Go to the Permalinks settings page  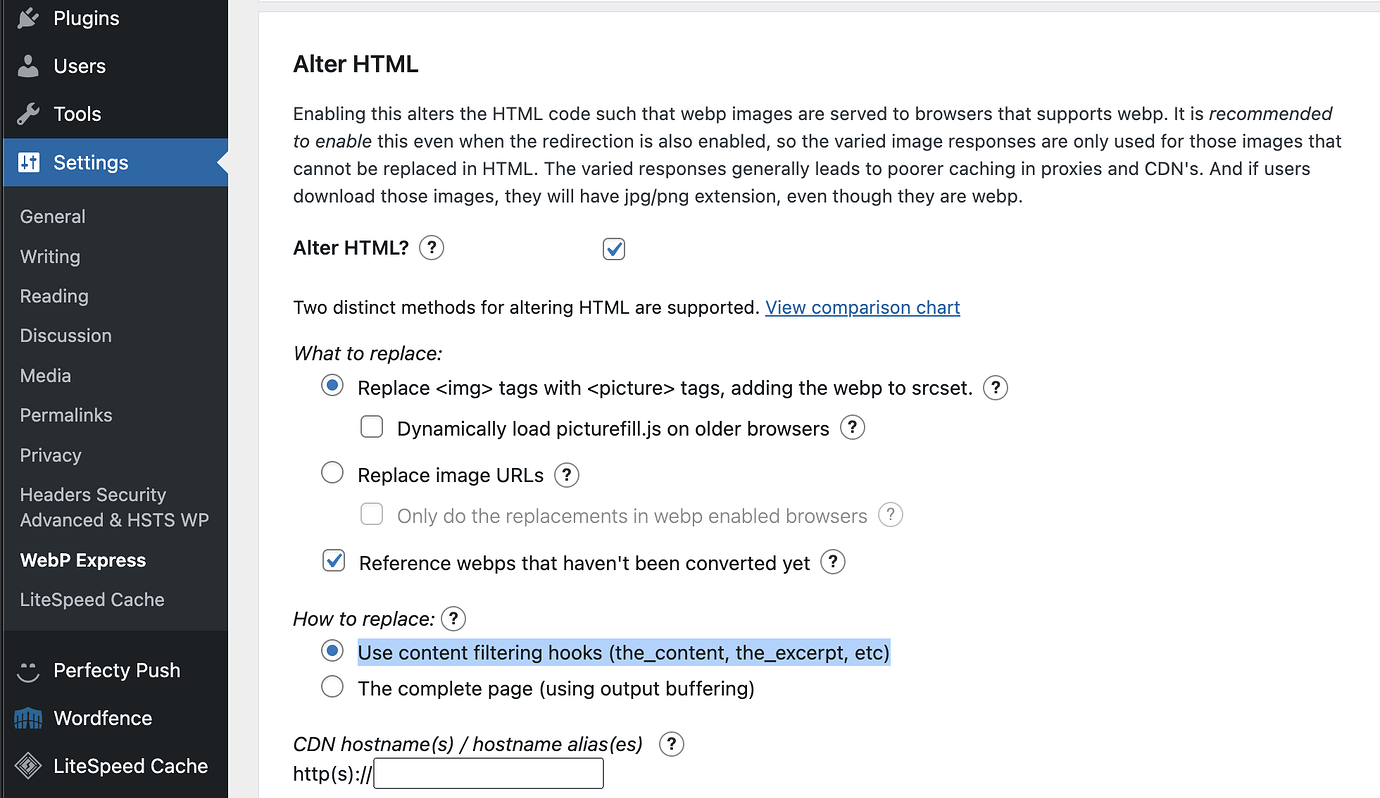[66, 415]
